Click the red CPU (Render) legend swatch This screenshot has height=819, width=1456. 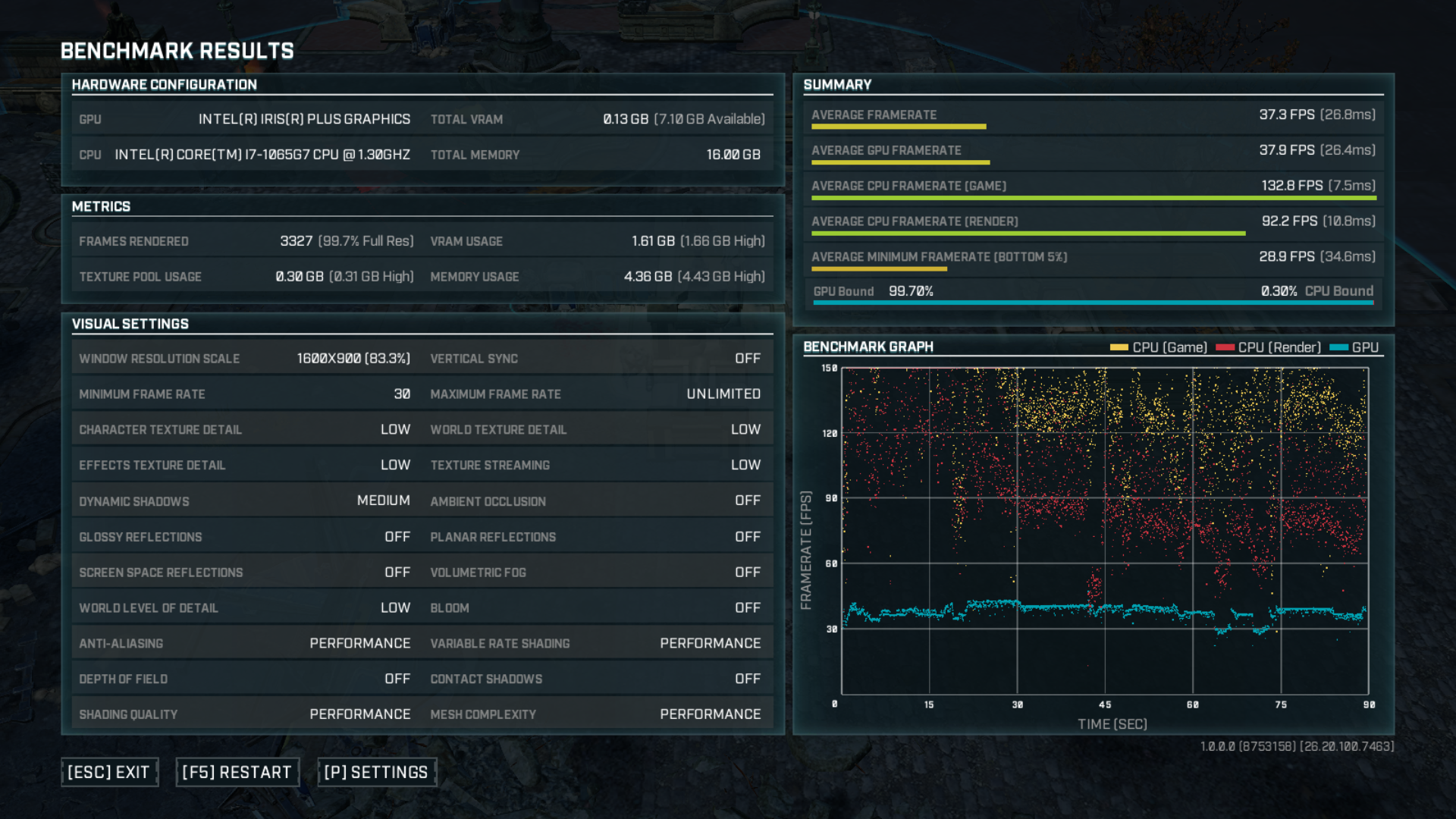tap(1225, 347)
